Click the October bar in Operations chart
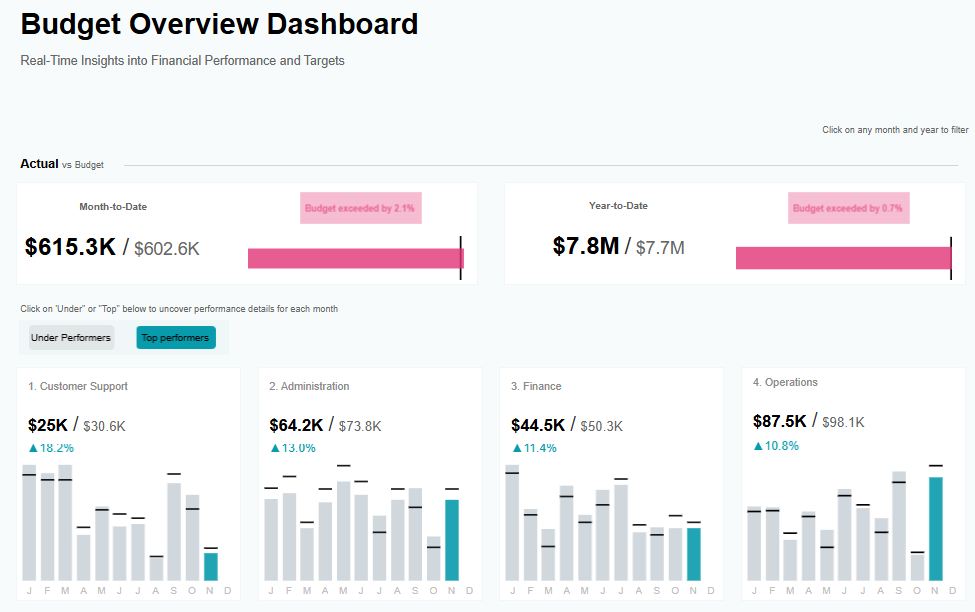Screen dimensions: 975x612 point(917,567)
